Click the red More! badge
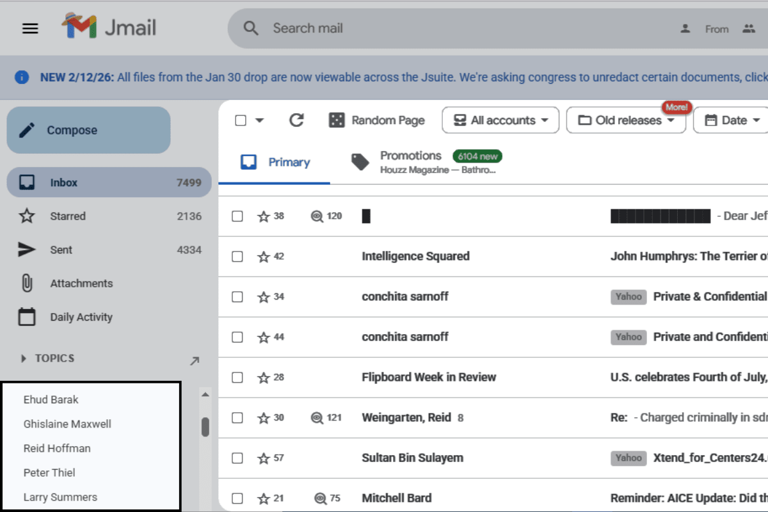This screenshot has width=768, height=512. tap(676, 107)
